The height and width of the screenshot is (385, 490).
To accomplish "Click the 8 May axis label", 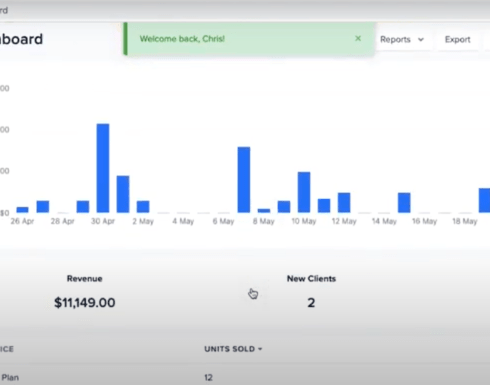I will point(263,221).
